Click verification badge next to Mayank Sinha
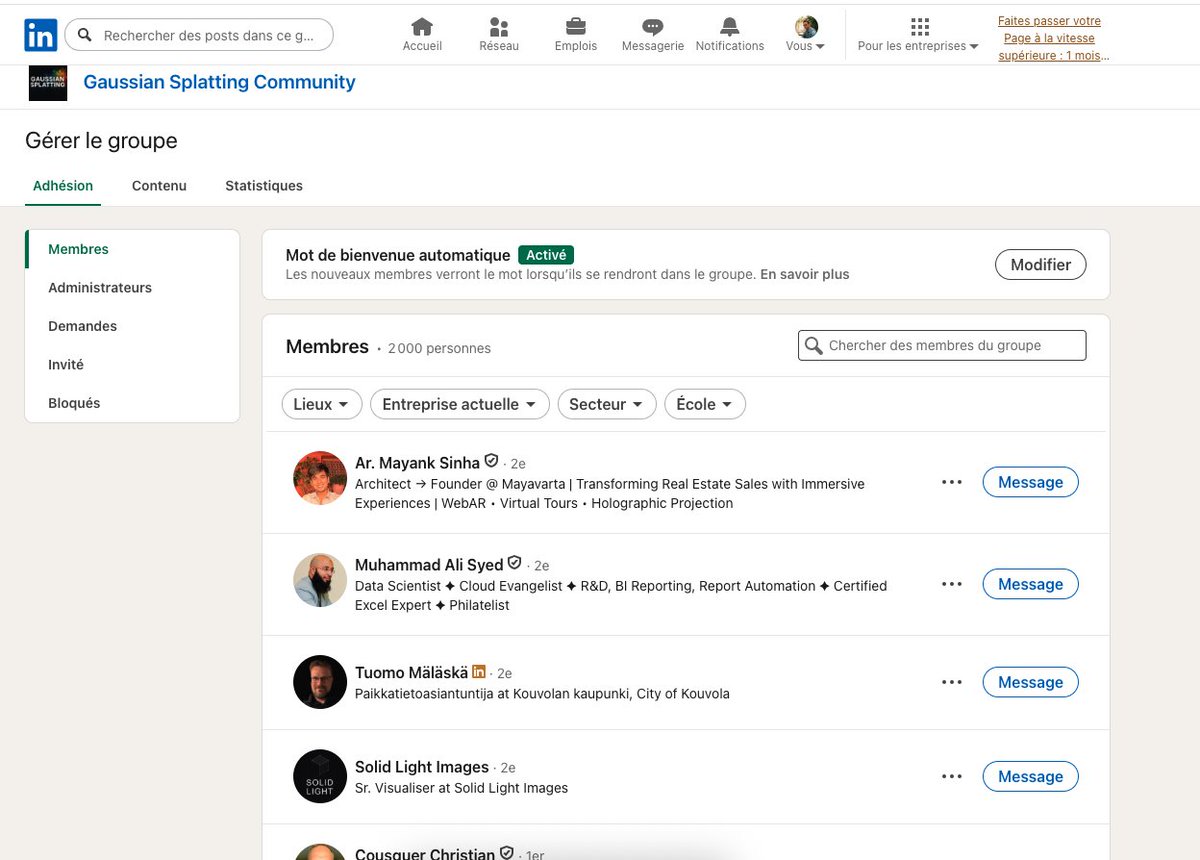This screenshot has height=860, width=1200. pyautogui.click(x=491, y=461)
